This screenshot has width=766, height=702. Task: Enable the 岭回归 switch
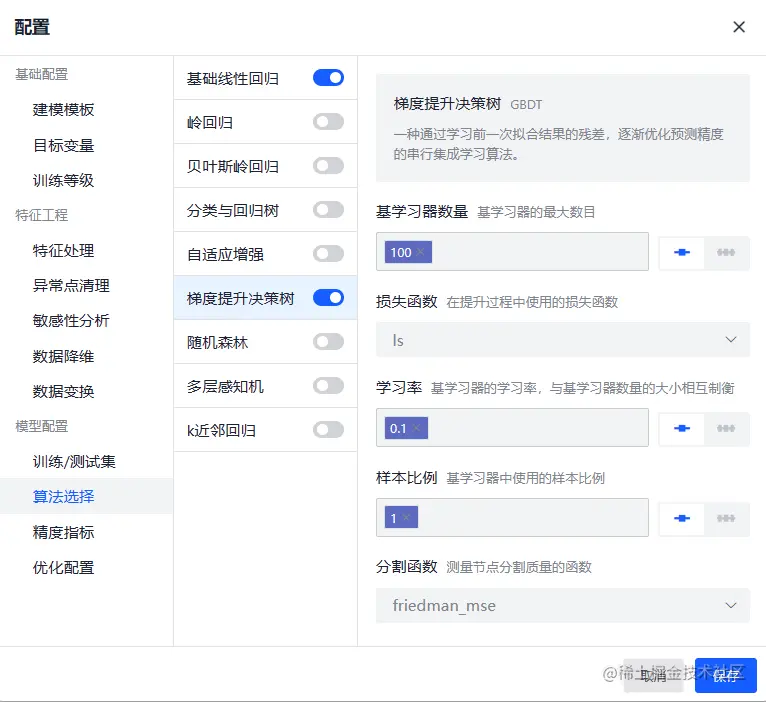(x=328, y=122)
